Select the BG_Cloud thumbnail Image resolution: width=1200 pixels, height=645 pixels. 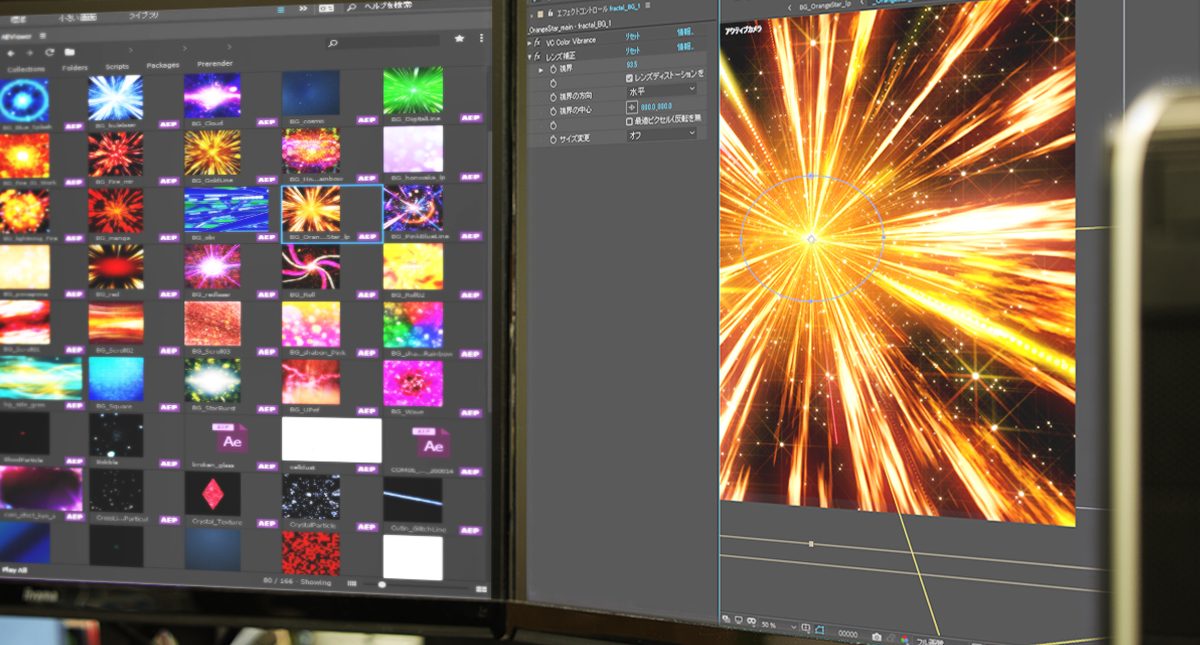211,96
